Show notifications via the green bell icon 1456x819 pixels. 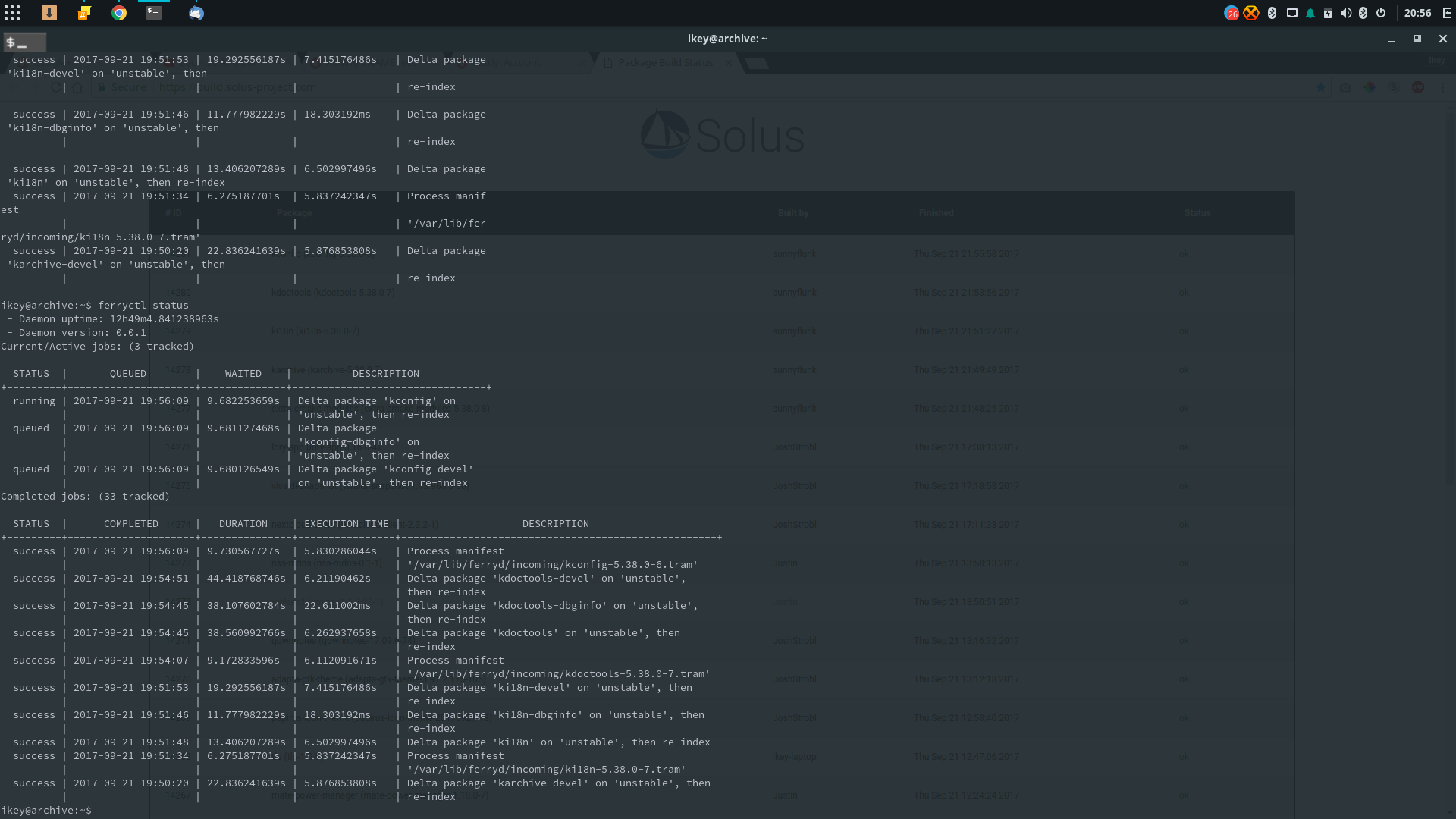tap(1310, 13)
